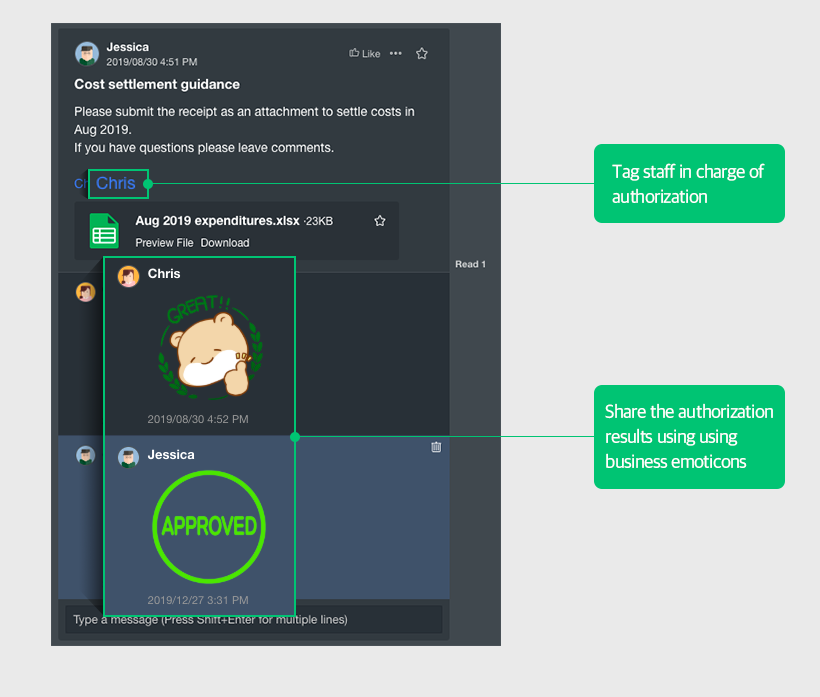This screenshot has width=820, height=697.
Task: Open the Aug 2019 expenditures.xlsx filename
Action: (x=217, y=221)
